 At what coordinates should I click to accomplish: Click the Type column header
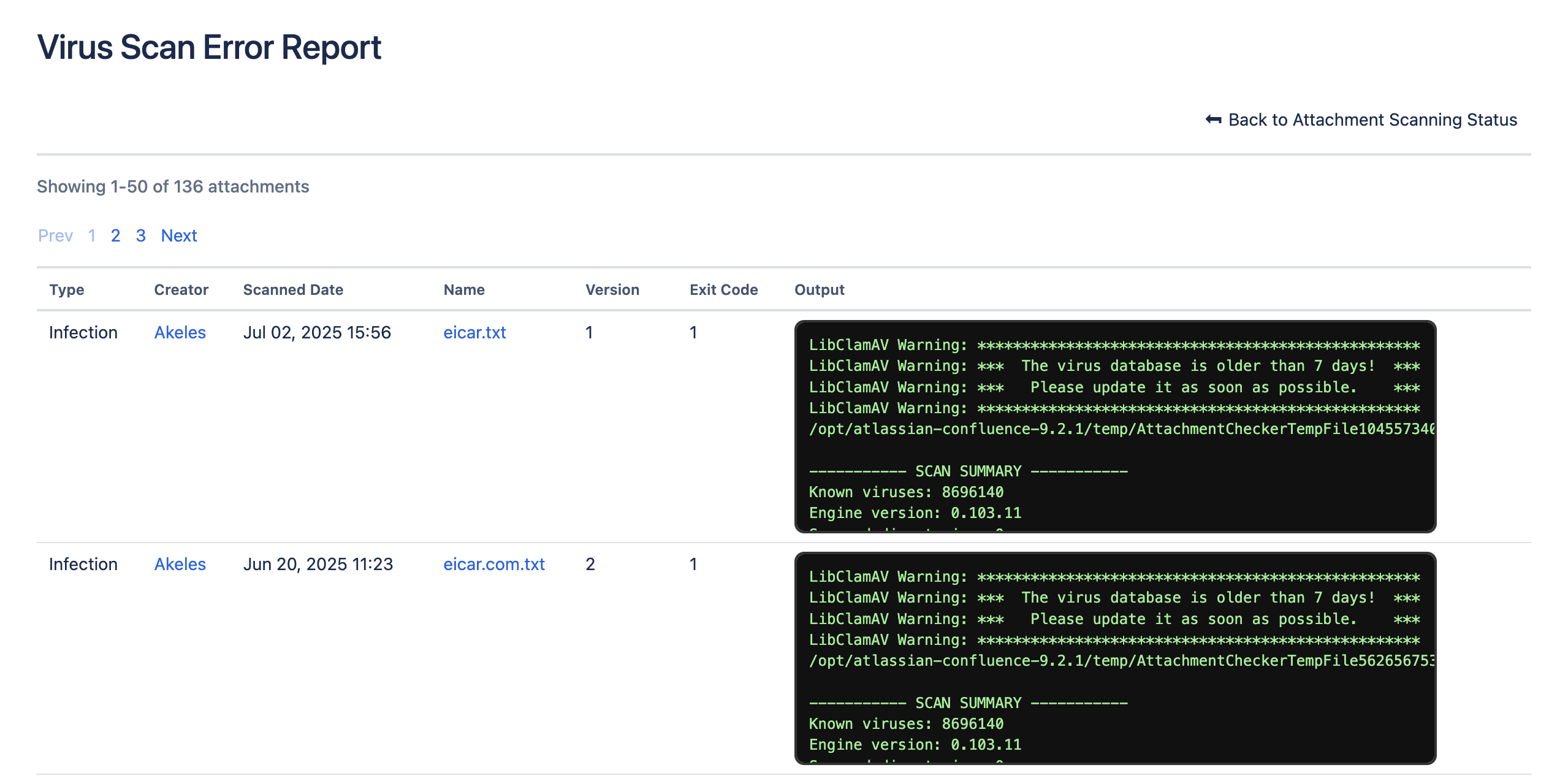point(67,289)
